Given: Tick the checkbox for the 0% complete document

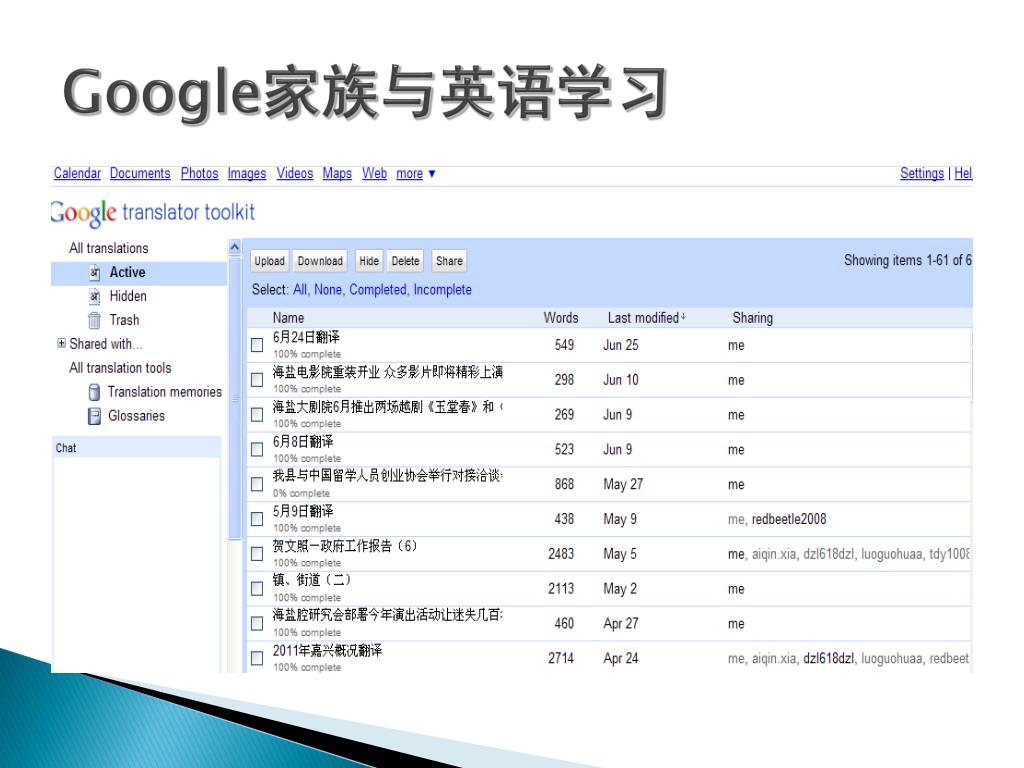Looking at the screenshot, I should (257, 484).
